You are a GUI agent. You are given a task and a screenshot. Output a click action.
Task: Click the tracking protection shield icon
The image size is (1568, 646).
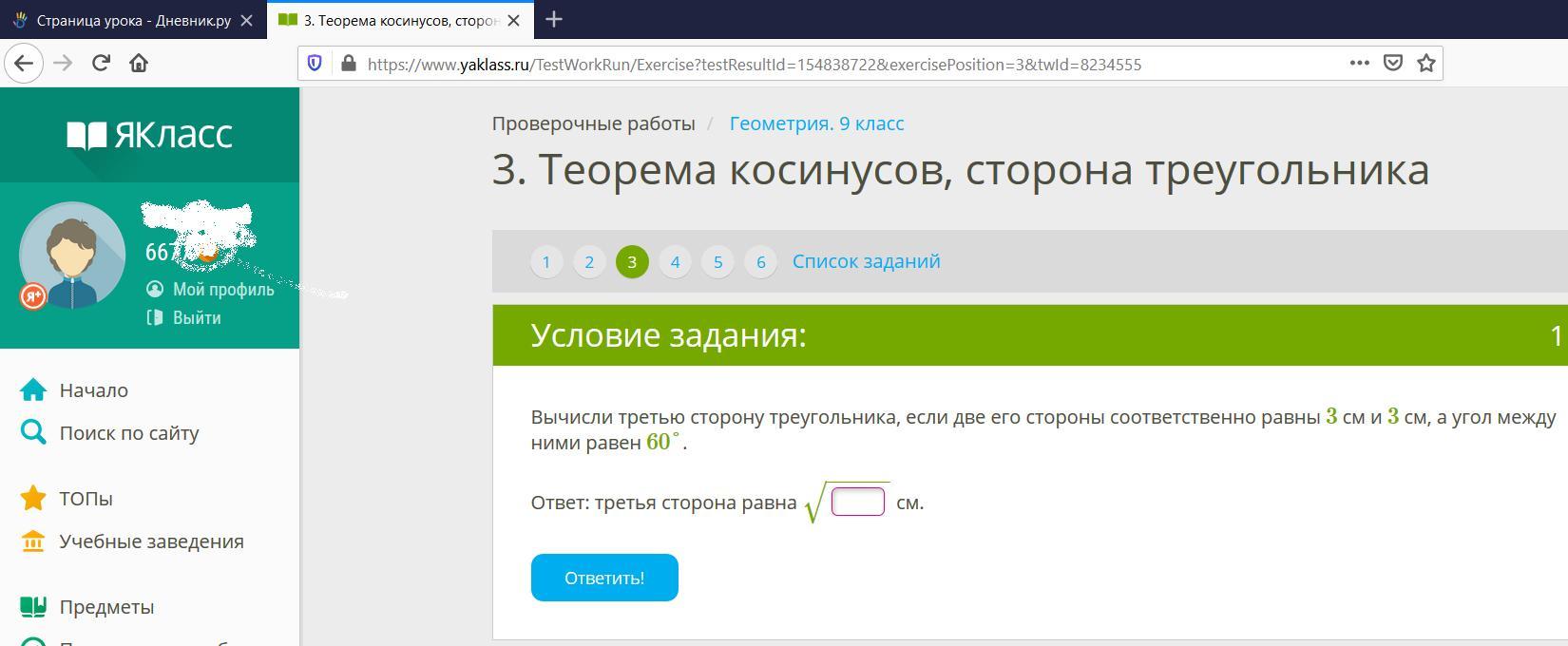coord(315,64)
